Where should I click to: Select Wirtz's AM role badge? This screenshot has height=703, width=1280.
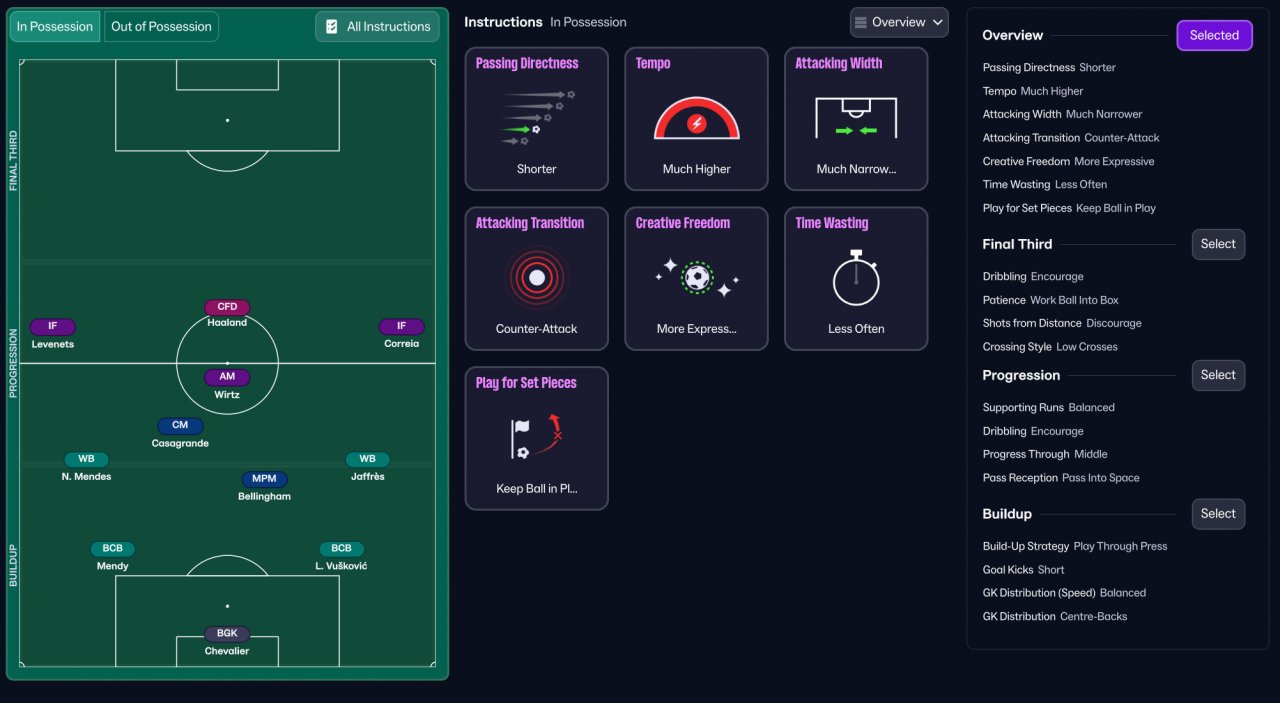coord(227,378)
